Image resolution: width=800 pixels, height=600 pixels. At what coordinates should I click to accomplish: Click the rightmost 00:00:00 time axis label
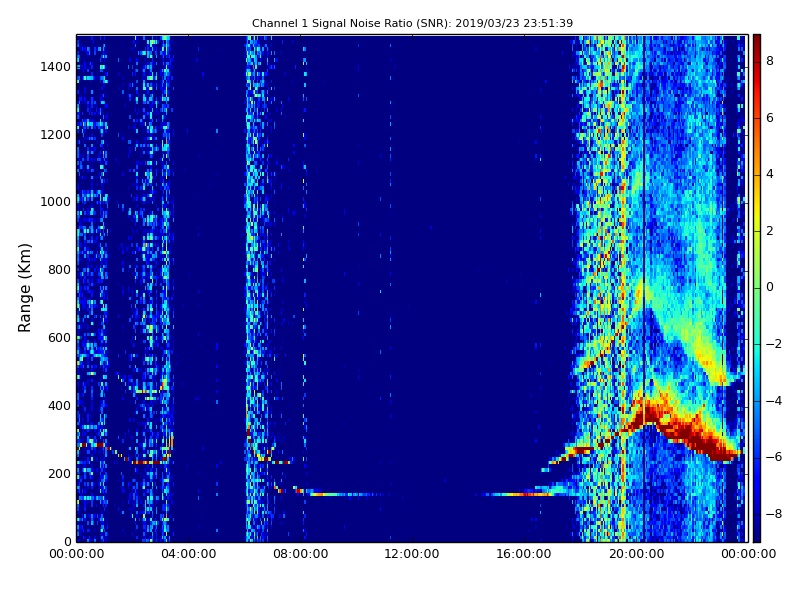coord(748,554)
